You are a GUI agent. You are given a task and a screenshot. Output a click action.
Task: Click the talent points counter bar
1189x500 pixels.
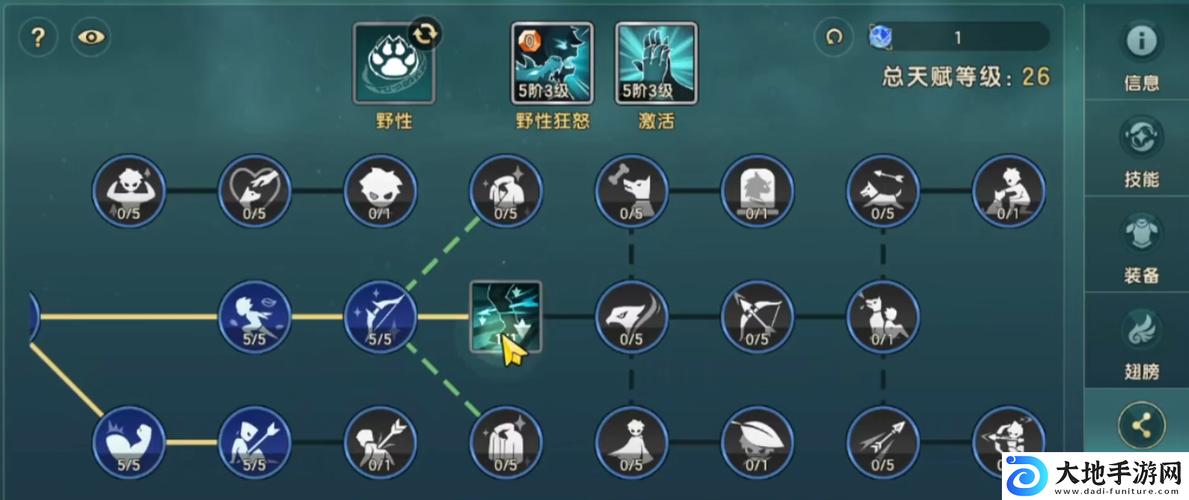coord(959,36)
